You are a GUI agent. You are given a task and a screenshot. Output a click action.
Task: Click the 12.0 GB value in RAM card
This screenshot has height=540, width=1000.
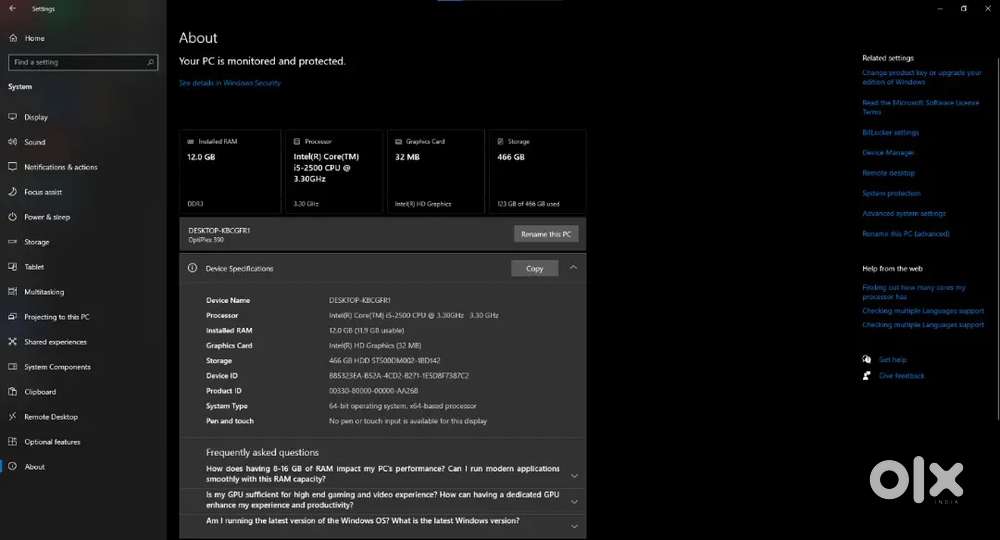[x=201, y=157]
